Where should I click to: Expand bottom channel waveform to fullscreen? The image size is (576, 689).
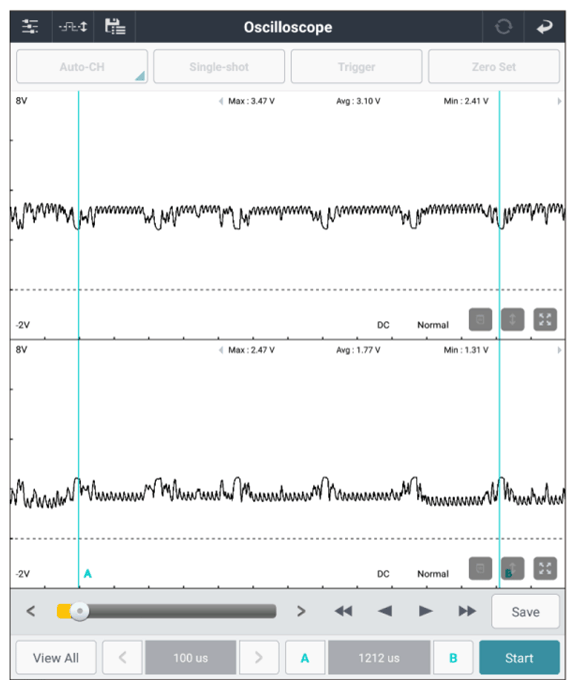(545, 568)
